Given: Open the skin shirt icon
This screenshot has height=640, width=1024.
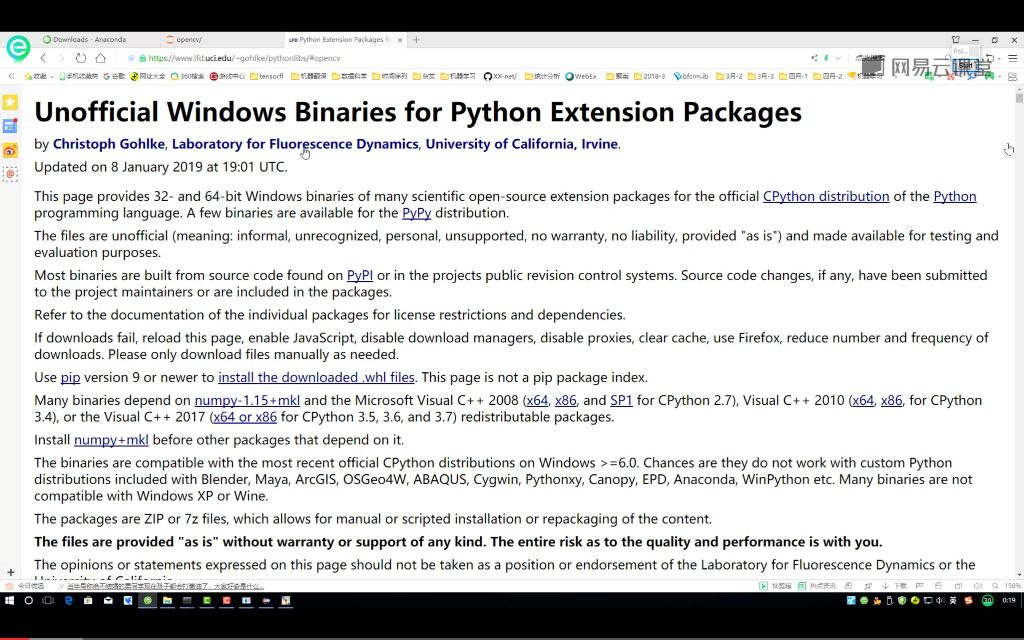Looking at the screenshot, I should tap(955, 40).
